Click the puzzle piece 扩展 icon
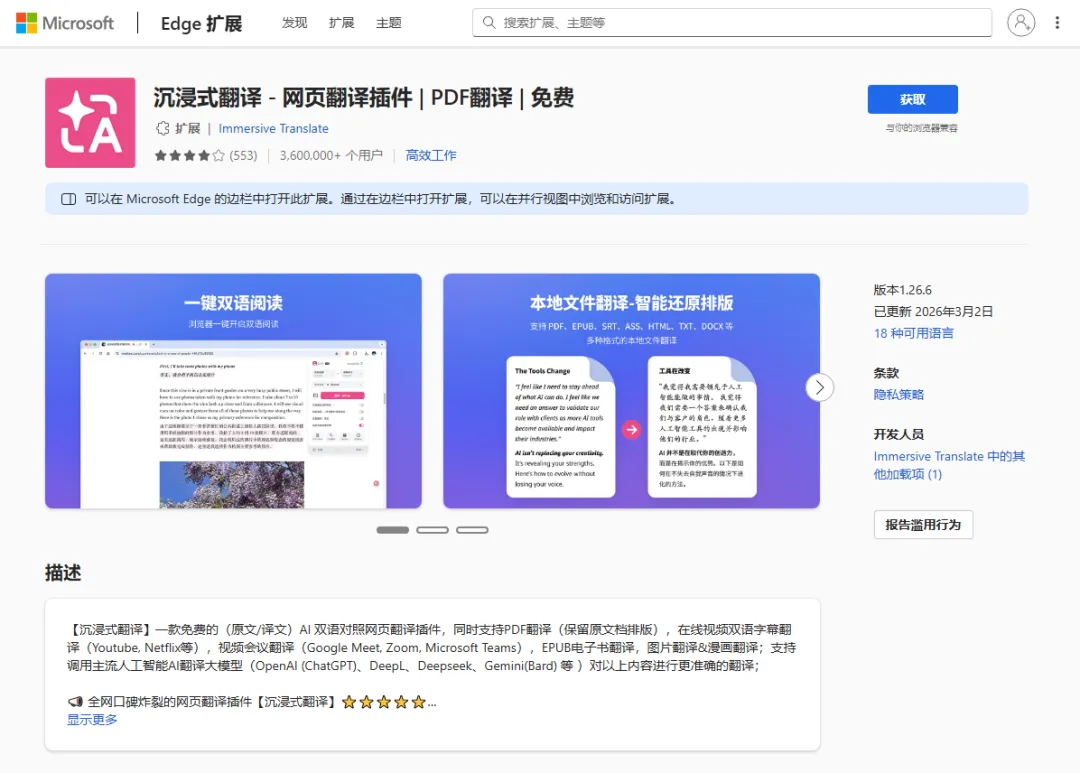Image resolution: width=1080 pixels, height=773 pixels. pos(163,128)
